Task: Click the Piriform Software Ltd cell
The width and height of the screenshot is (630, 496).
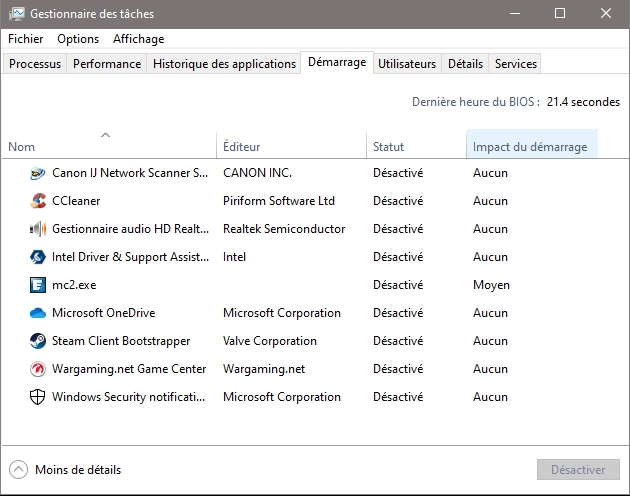Action: tap(279, 201)
